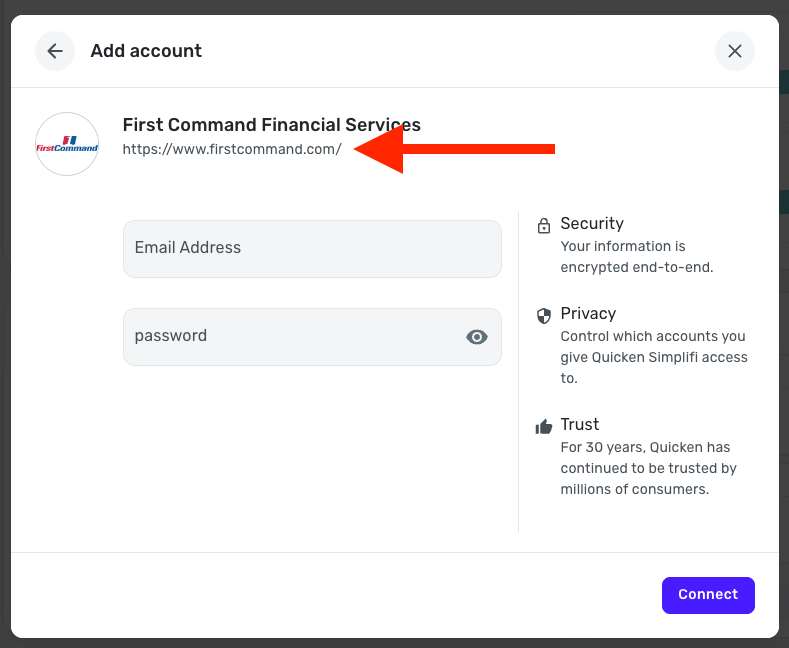Viewport: 789px width, 648px height.
Task: Focus the Email Address field
Action: 312,249
